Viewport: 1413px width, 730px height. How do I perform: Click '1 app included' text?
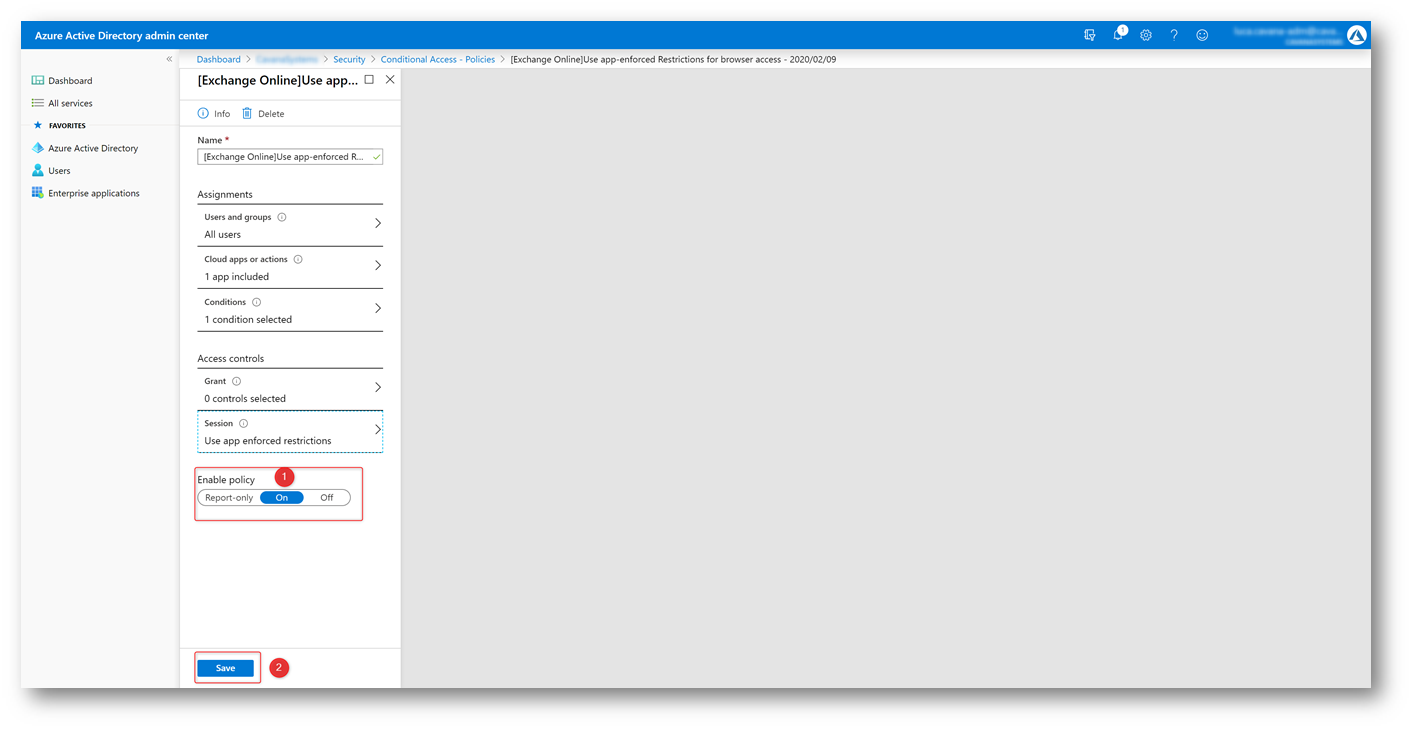[x=237, y=277]
